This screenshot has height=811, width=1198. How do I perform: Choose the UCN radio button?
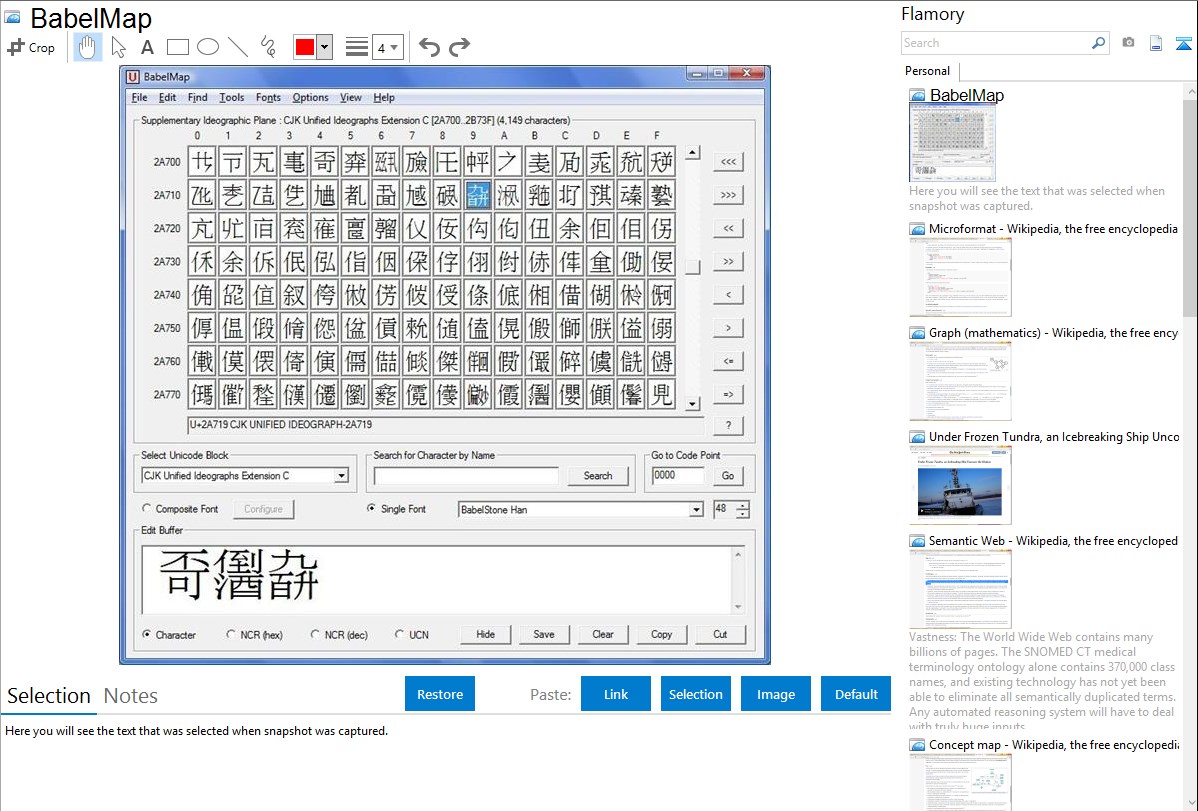(399, 634)
